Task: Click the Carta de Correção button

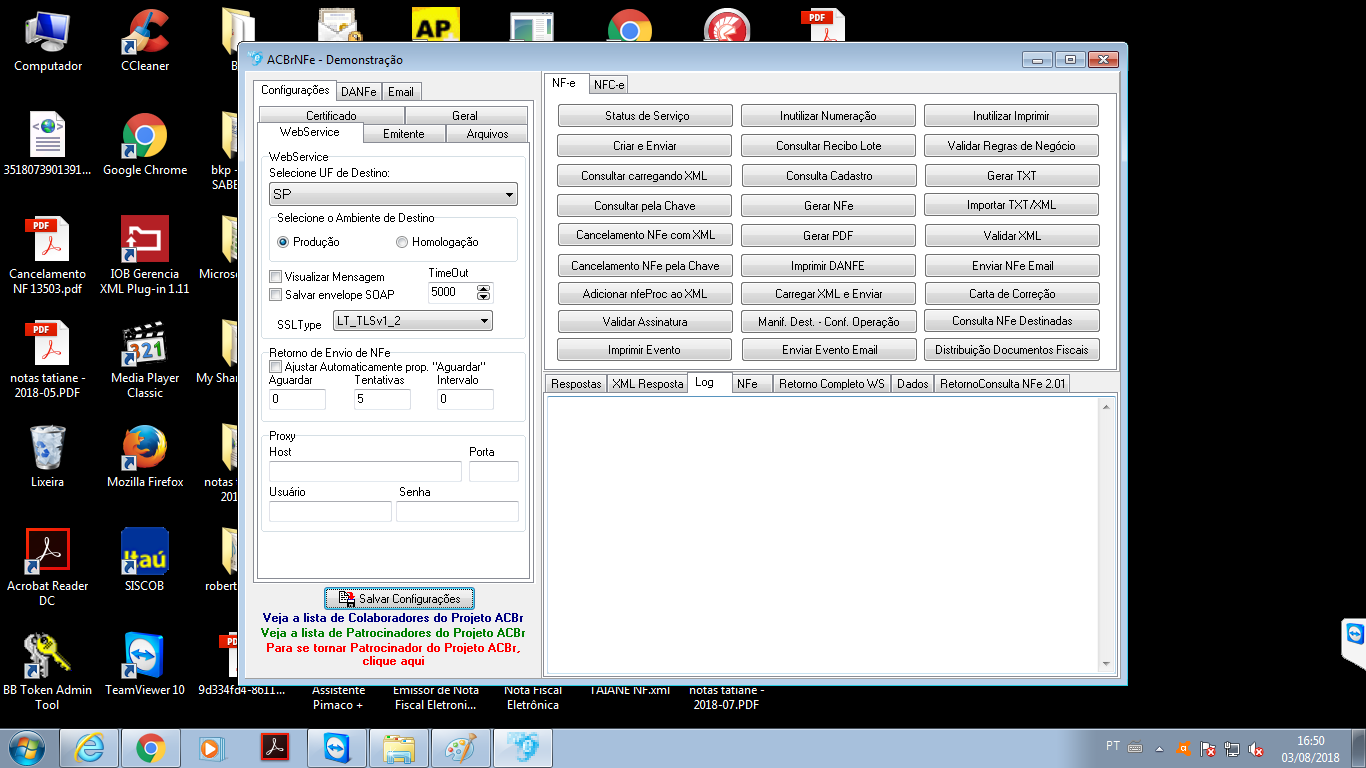Action: pyautogui.click(x=1012, y=294)
